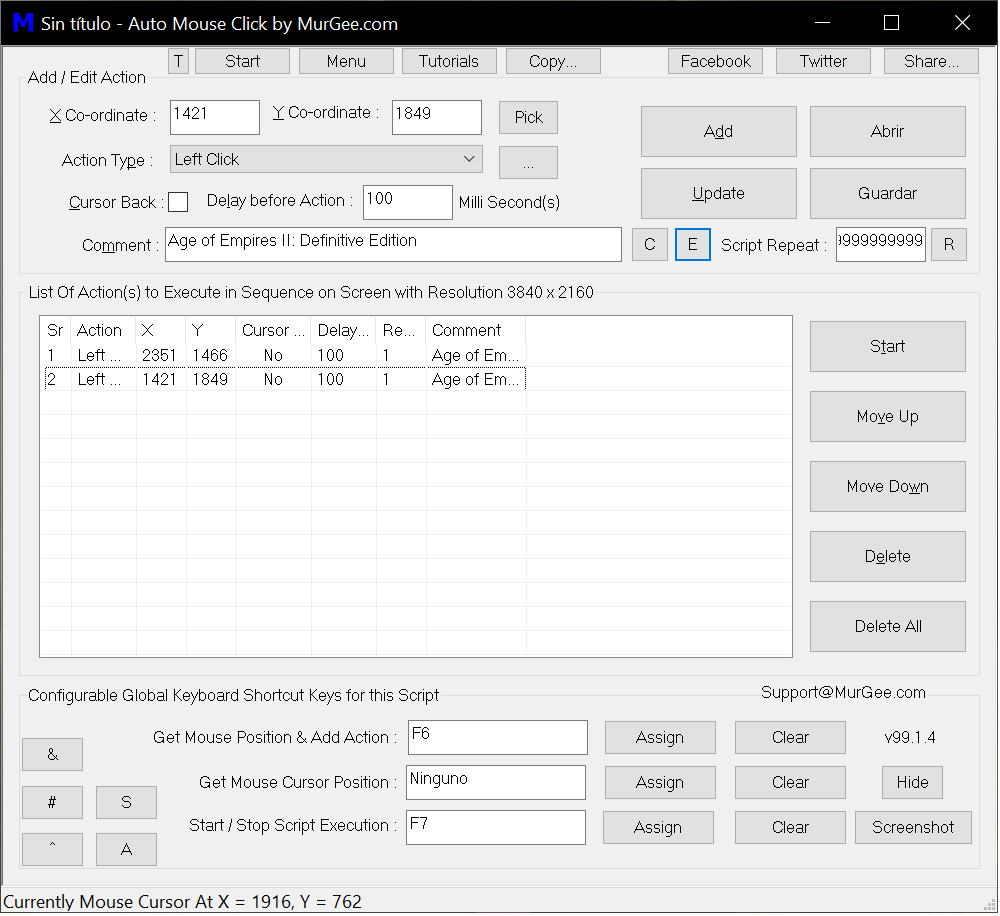
Task: Click the Delete button
Action: (888, 557)
